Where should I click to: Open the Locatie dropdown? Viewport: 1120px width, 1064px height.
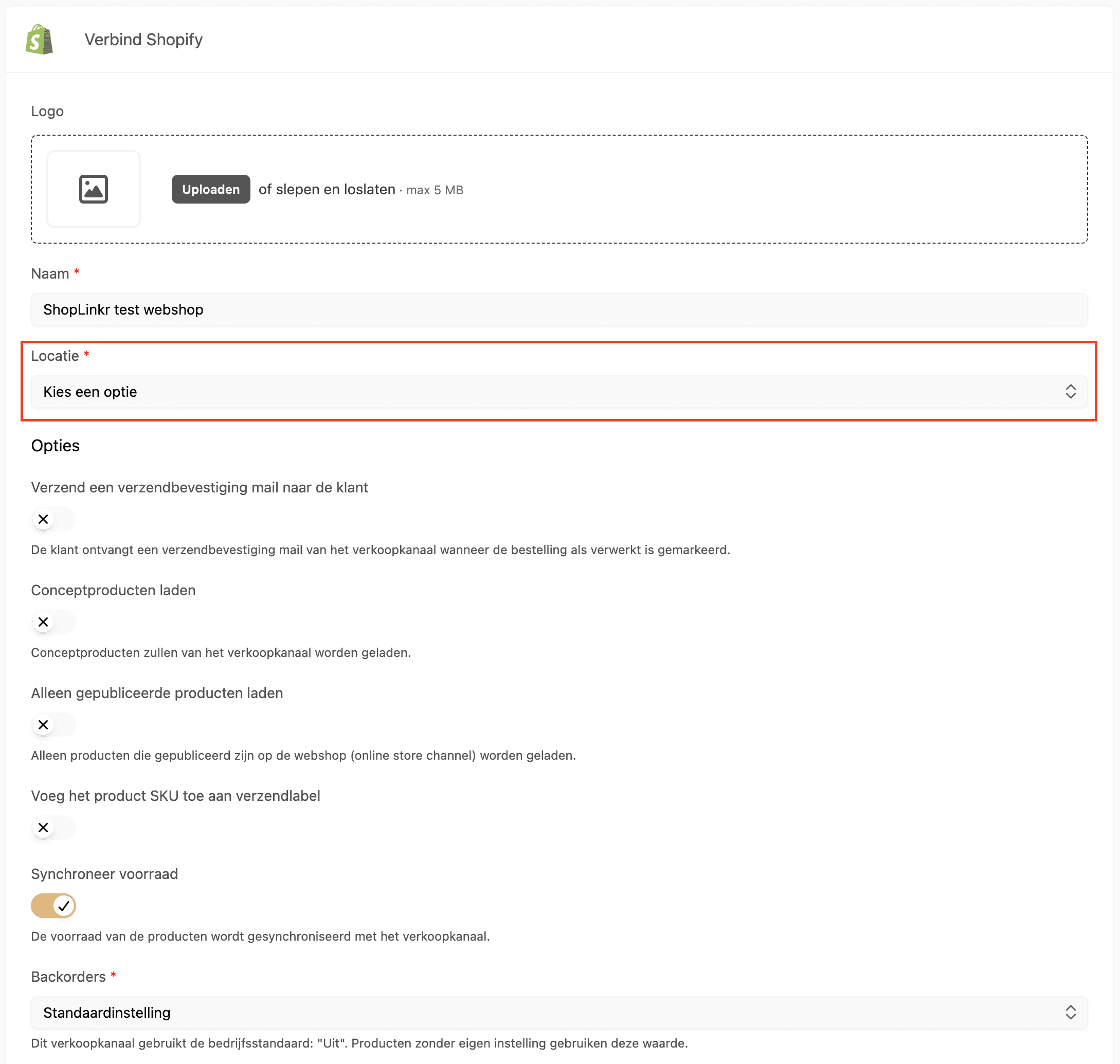tap(559, 392)
